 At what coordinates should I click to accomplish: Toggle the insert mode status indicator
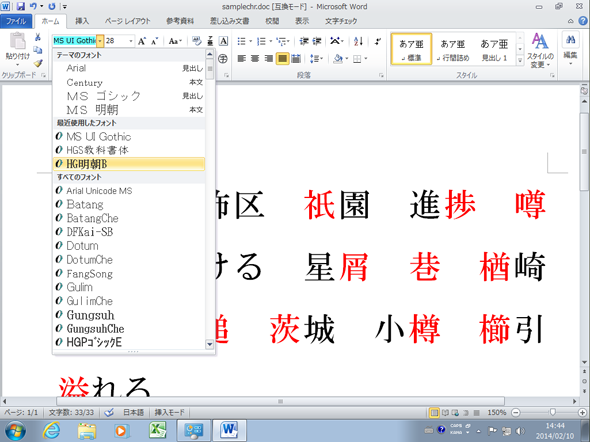[x=169, y=413]
